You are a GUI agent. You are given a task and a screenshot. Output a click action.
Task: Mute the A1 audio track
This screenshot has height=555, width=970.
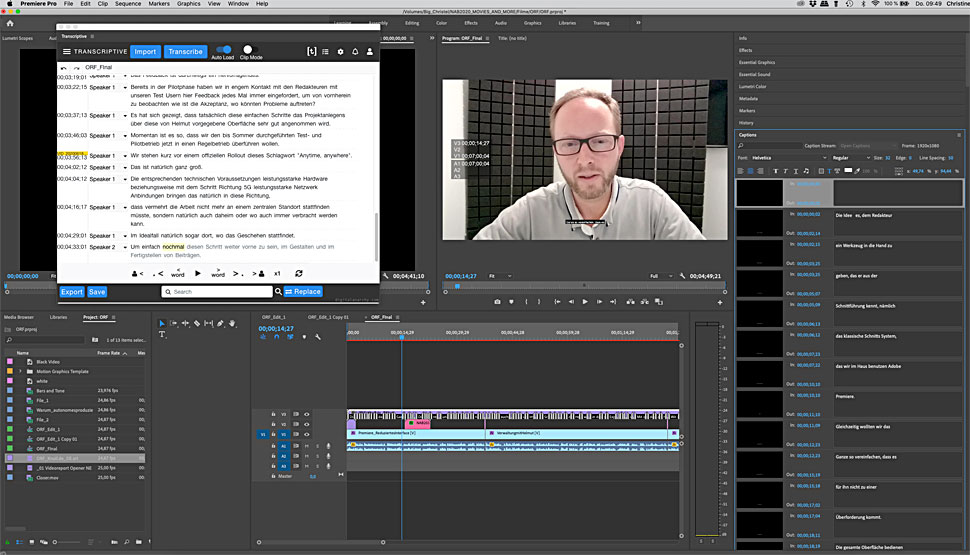coord(306,446)
